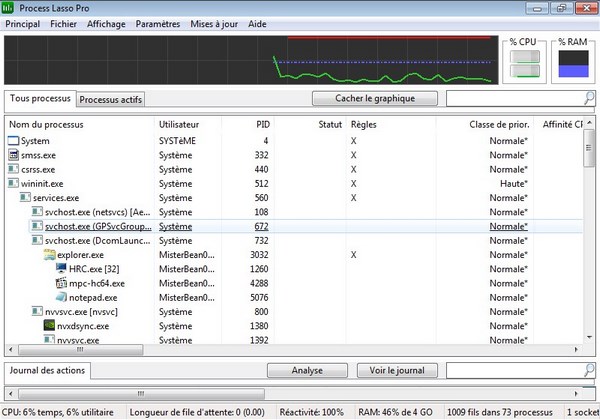Open the Aide menu
600x420 pixels.
coord(257,24)
